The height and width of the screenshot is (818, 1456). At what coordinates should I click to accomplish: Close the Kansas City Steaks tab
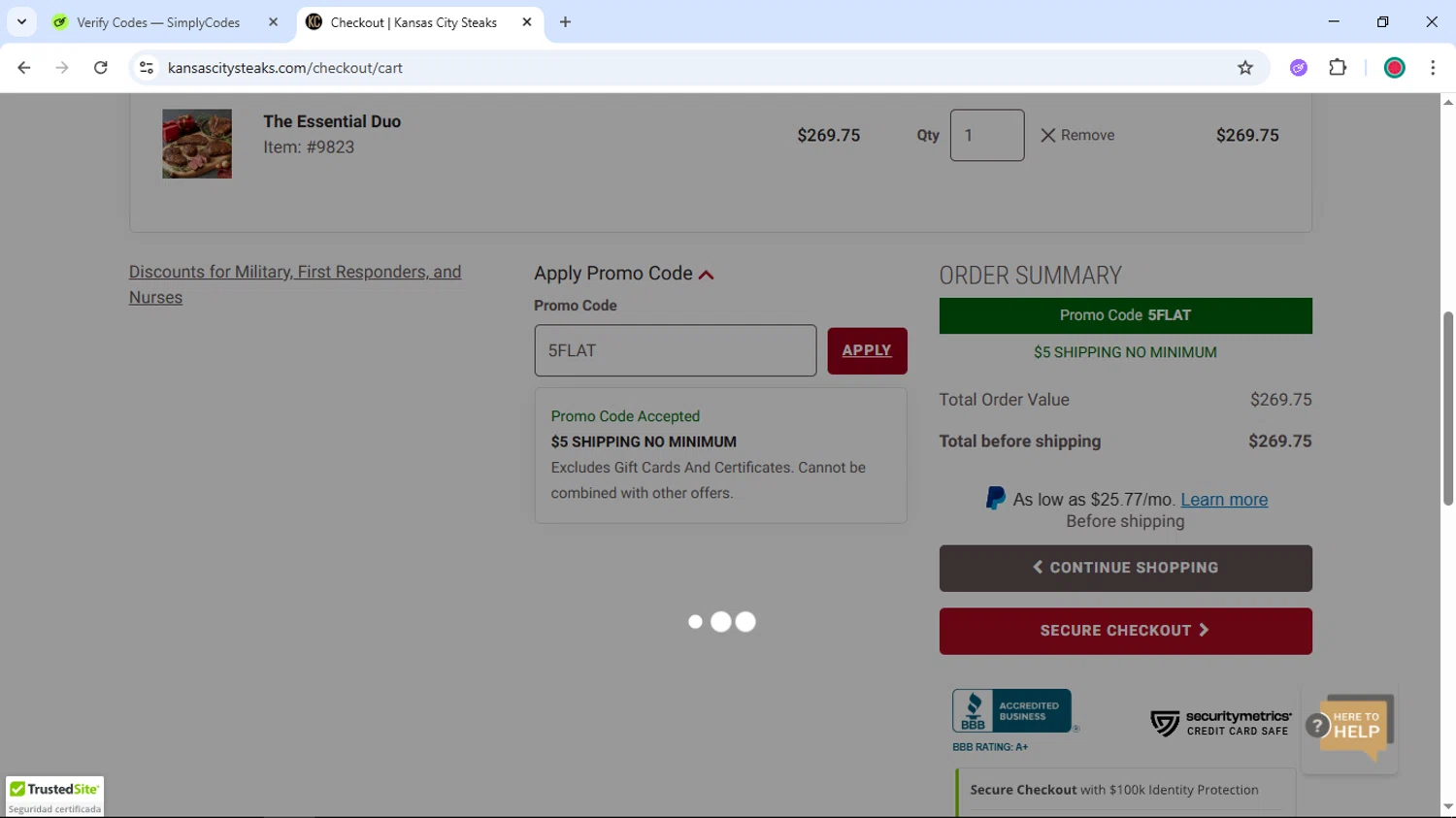(x=527, y=22)
